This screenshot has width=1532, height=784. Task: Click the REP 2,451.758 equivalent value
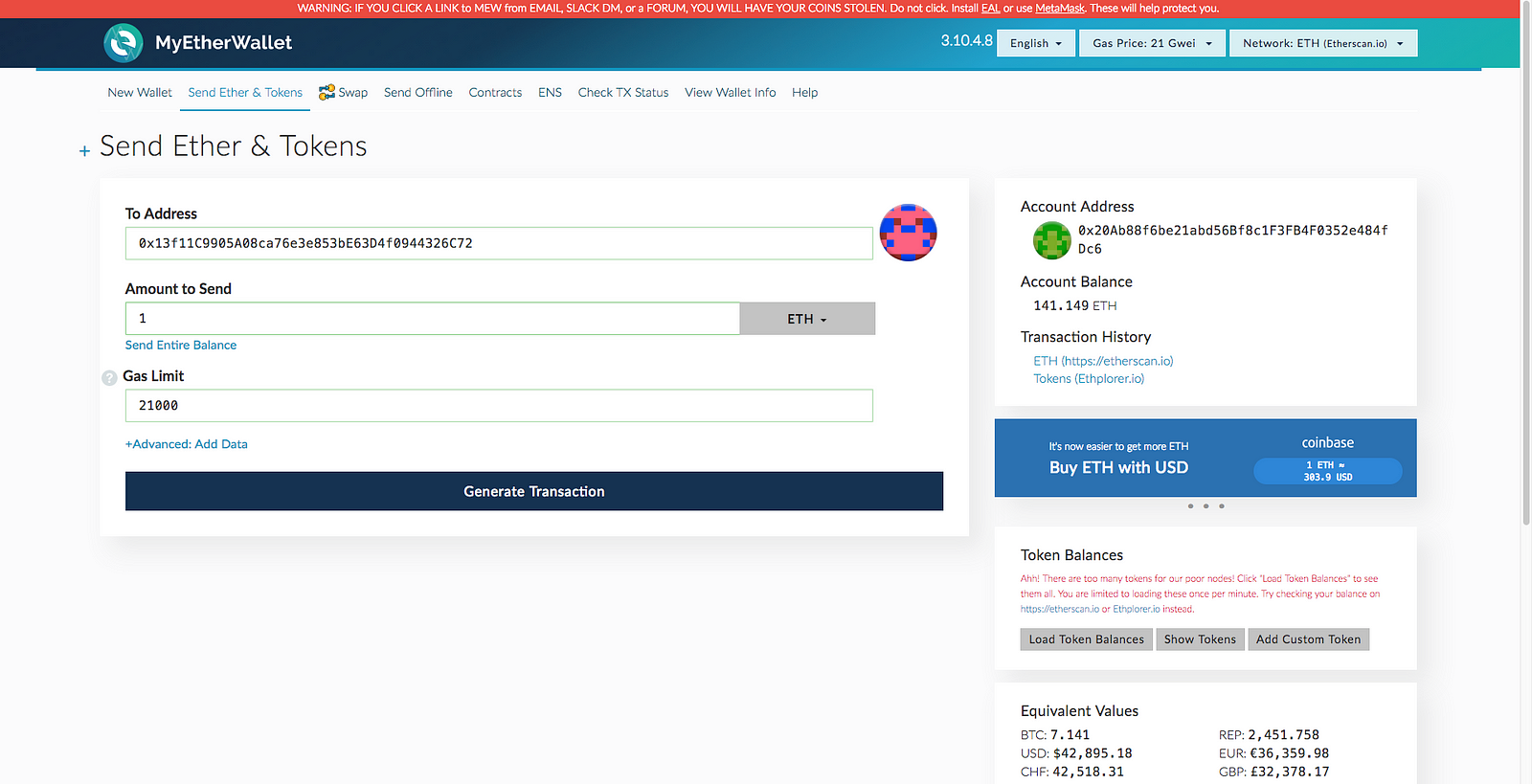(x=1269, y=735)
